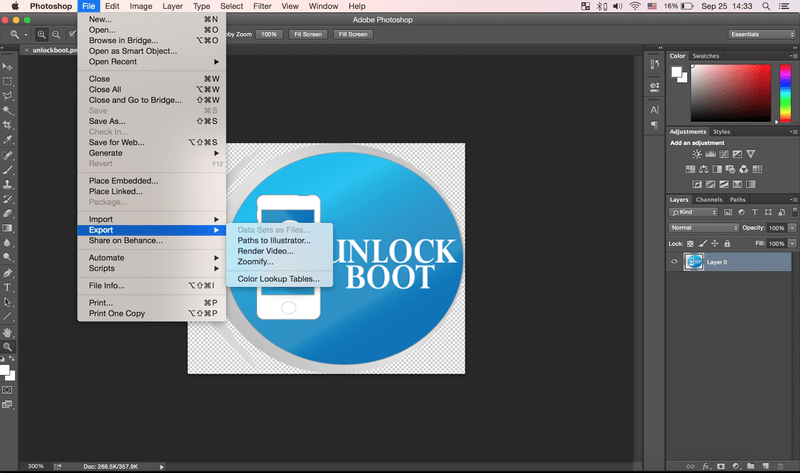Click the Layer 0 thumbnail

click(696, 262)
